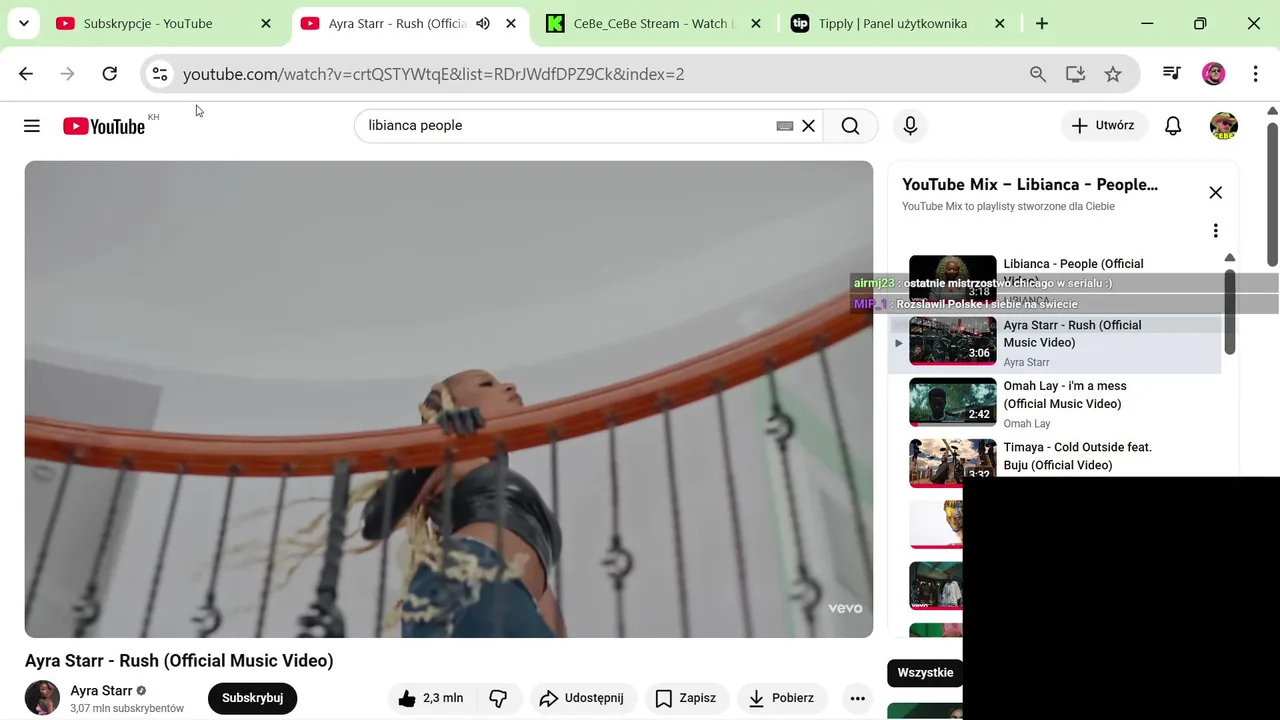The width and height of the screenshot is (1280, 720).
Task: Open Chrome profile avatar
Action: [1214, 74]
